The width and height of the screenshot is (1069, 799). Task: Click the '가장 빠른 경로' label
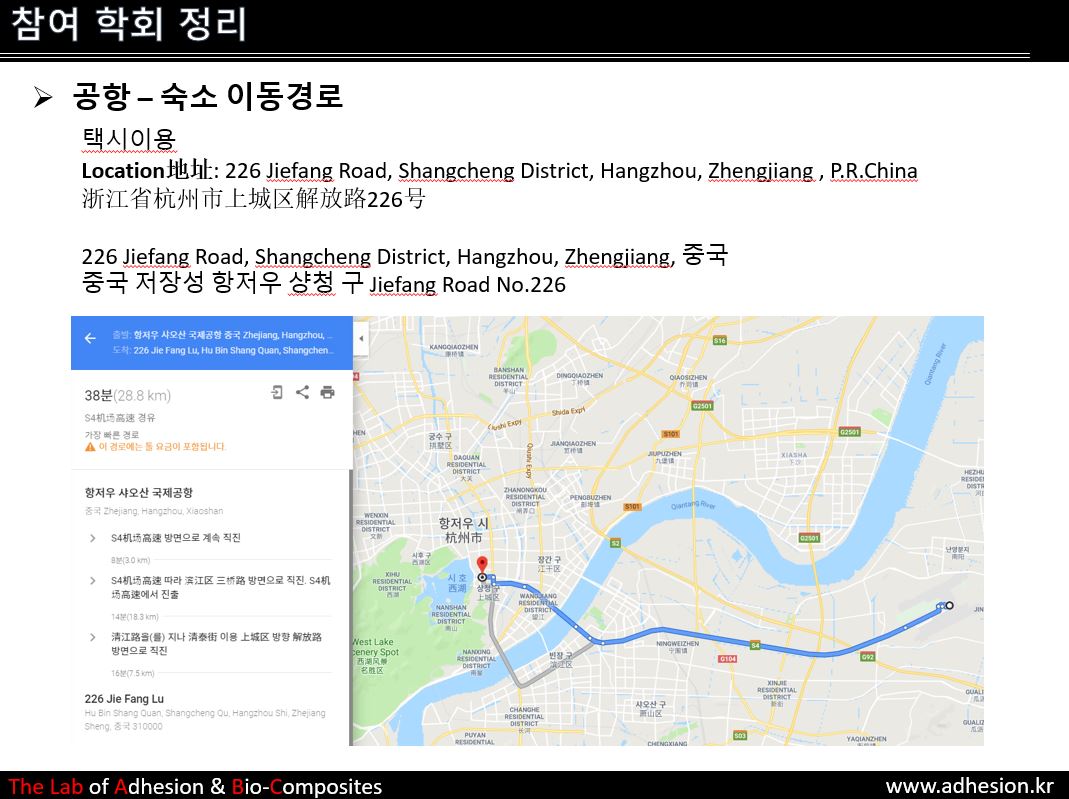(112, 435)
